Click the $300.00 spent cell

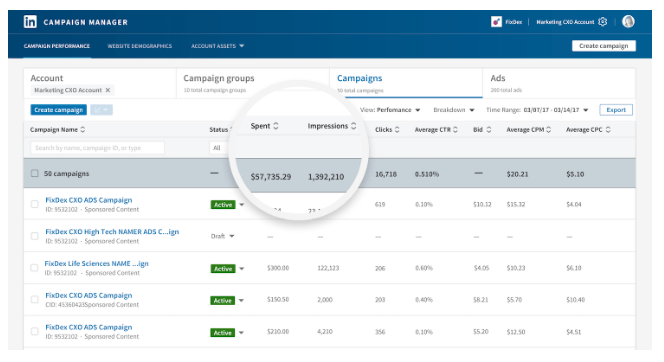tap(278, 268)
